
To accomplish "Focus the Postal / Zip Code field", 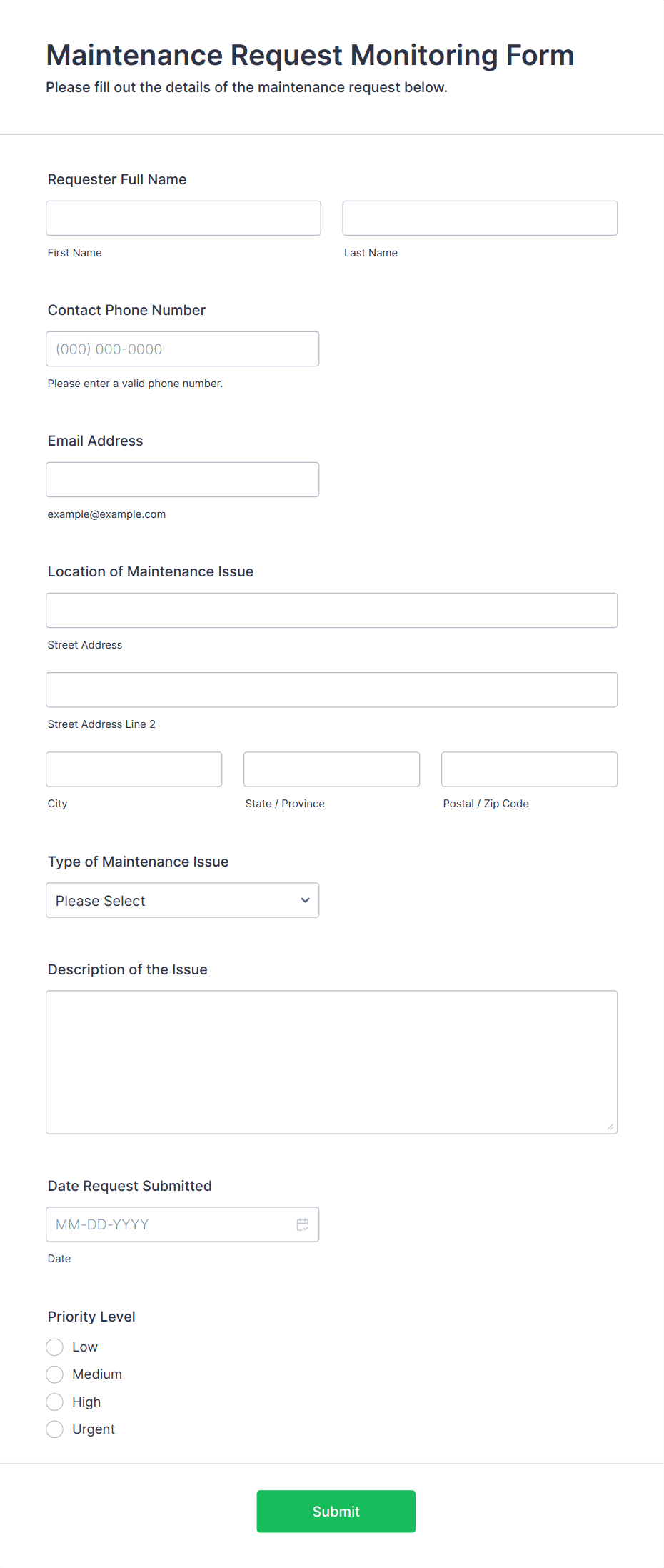I will [x=529, y=769].
